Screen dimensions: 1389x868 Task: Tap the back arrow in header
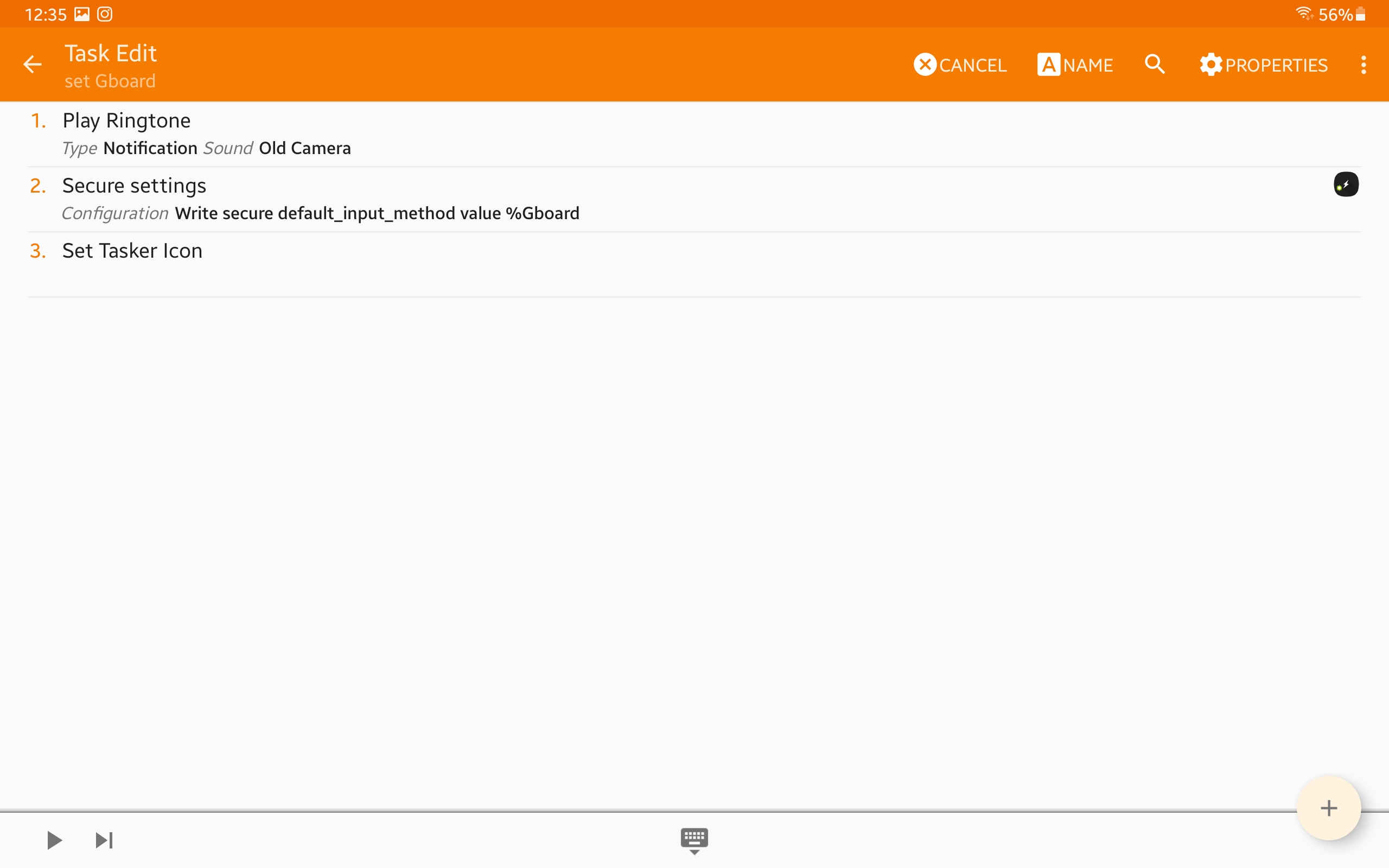[33, 65]
